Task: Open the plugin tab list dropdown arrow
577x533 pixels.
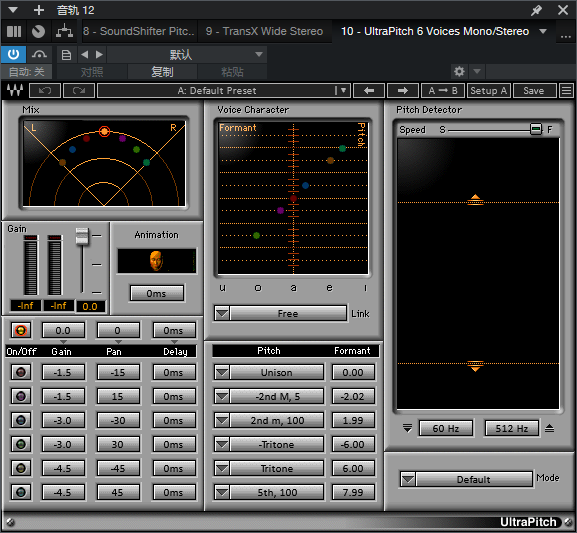Action: [x=543, y=32]
